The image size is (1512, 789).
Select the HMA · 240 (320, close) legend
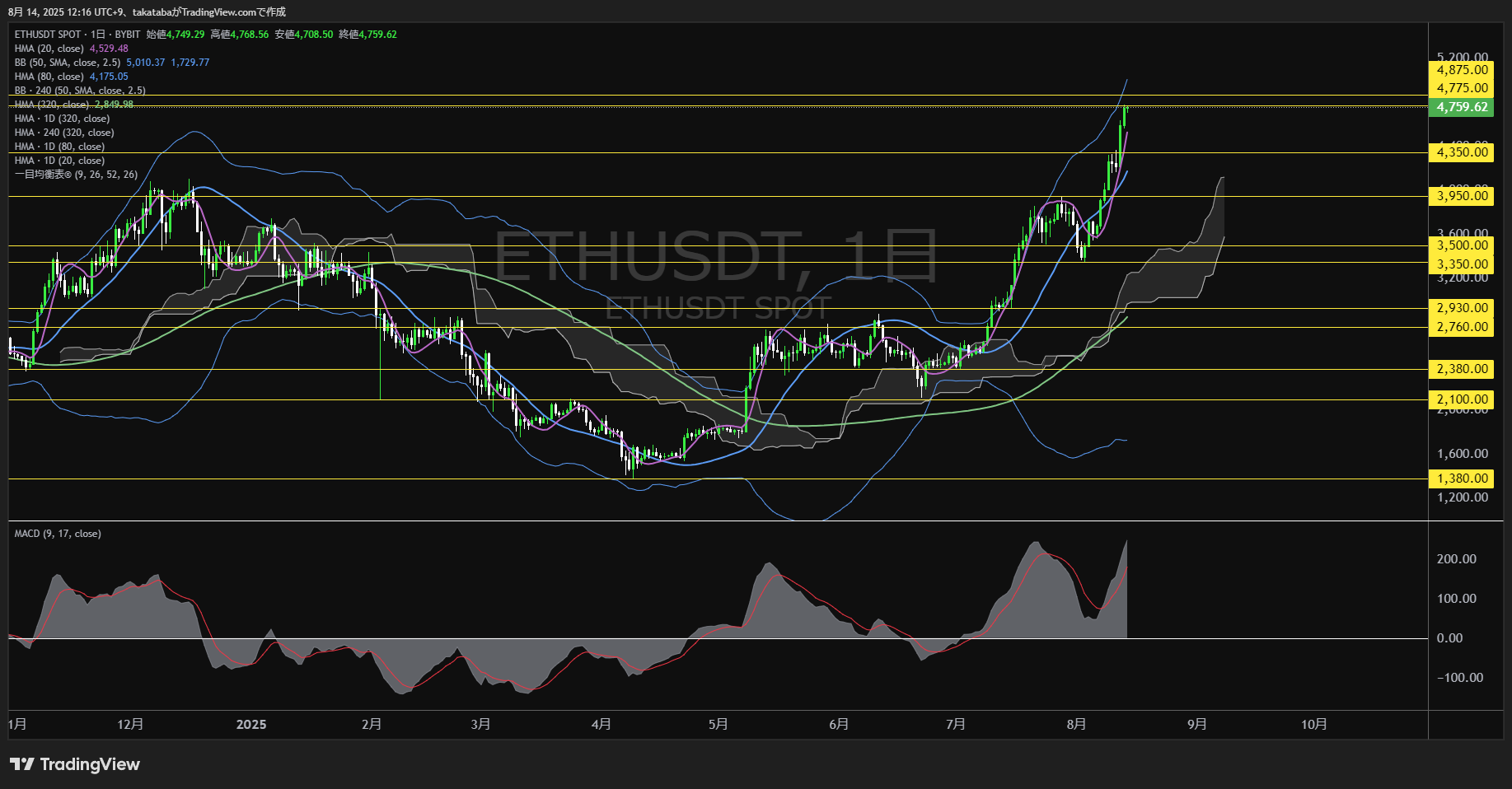tap(64, 133)
